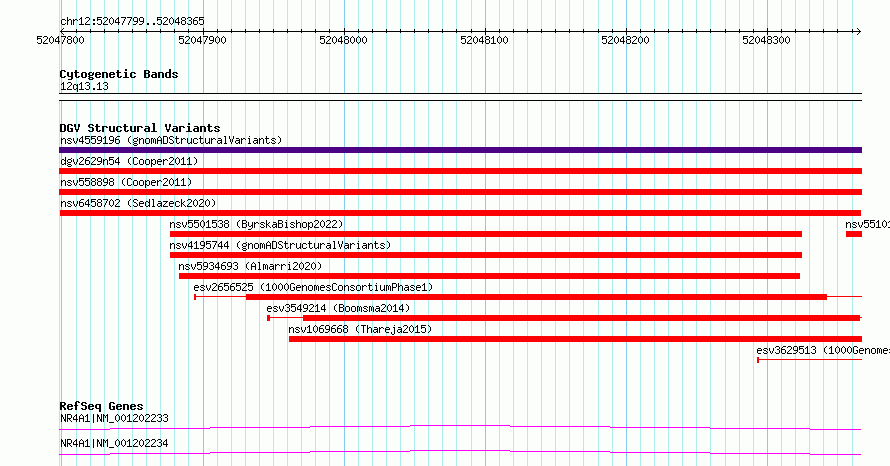This screenshot has width=890, height=466.
Task: Open the Cytogenetic Bands track heading
Action: point(119,74)
